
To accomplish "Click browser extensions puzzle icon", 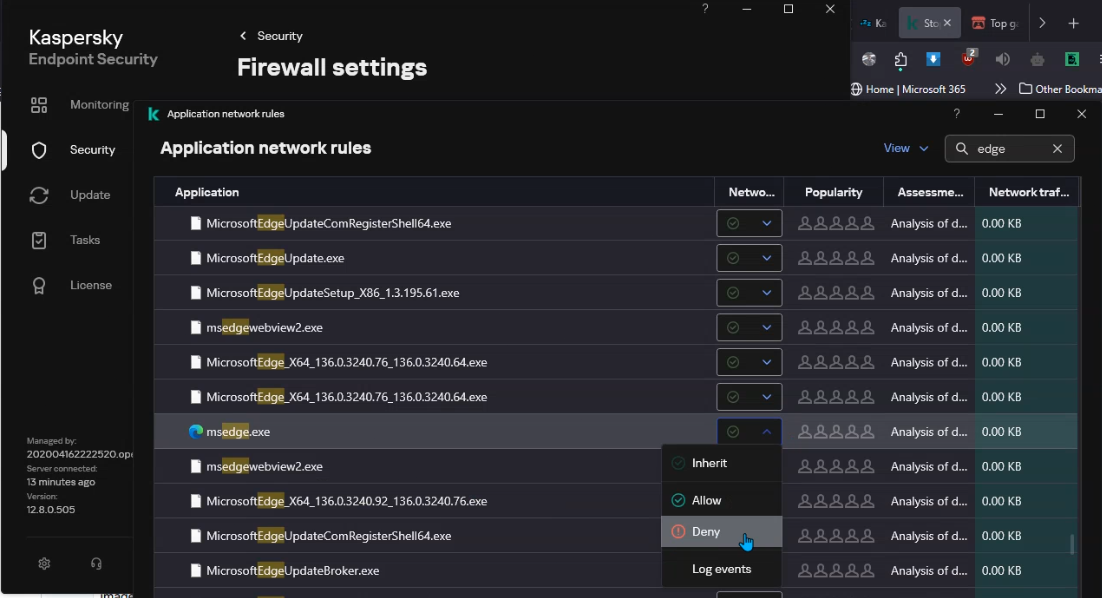I will click(900, 60).
